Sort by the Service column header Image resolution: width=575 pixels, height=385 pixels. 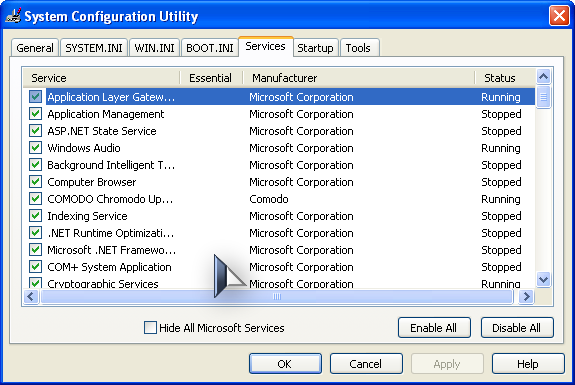(102, 78)
